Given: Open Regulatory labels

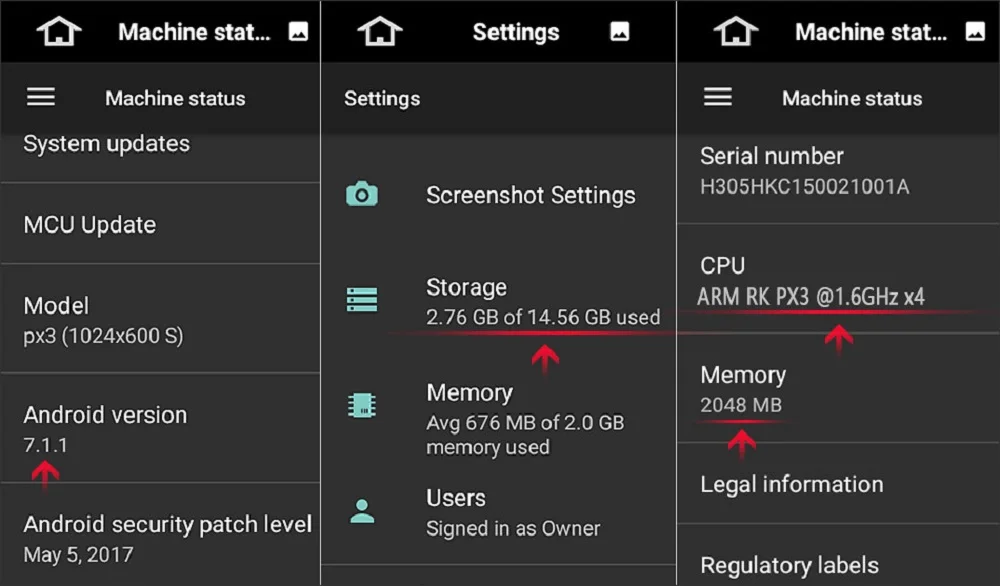Looking at the screenshot, I should click(790, 565).
